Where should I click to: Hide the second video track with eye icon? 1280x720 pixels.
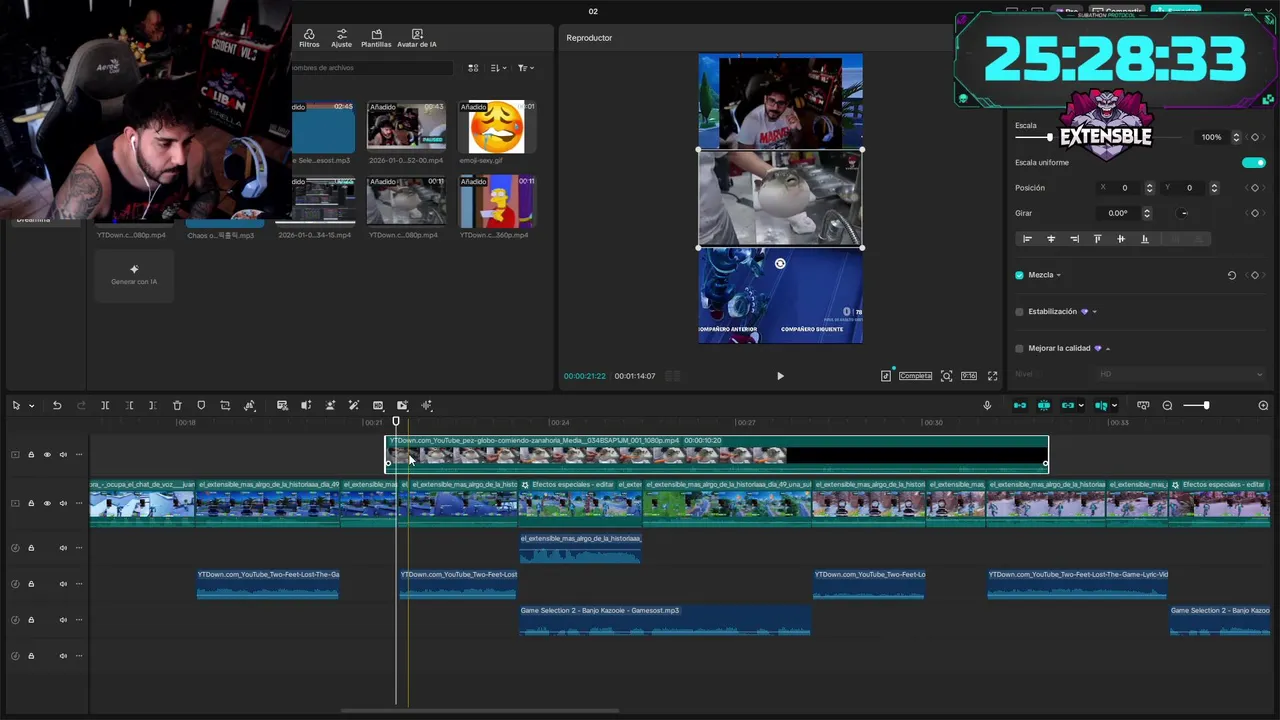click(x=47, y=503)
